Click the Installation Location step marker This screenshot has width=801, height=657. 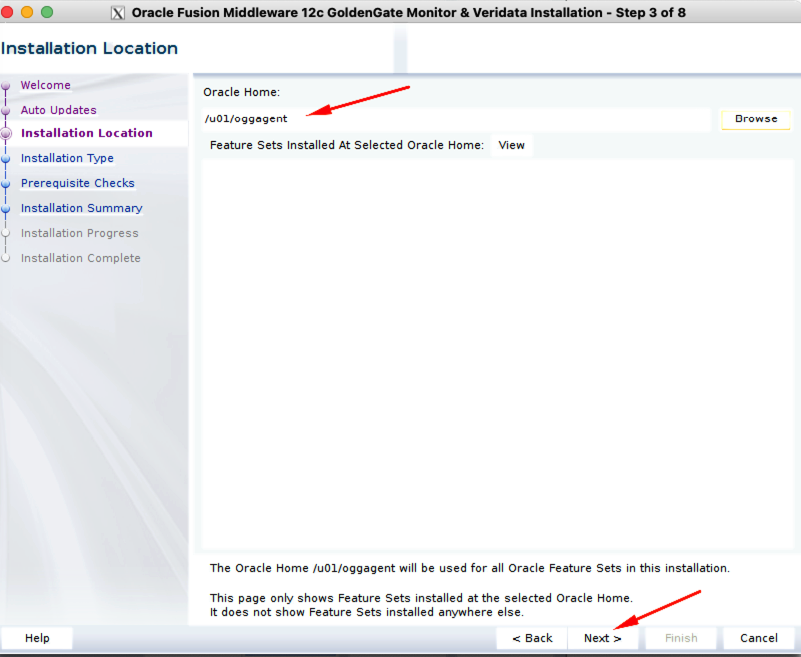point(6,133)
